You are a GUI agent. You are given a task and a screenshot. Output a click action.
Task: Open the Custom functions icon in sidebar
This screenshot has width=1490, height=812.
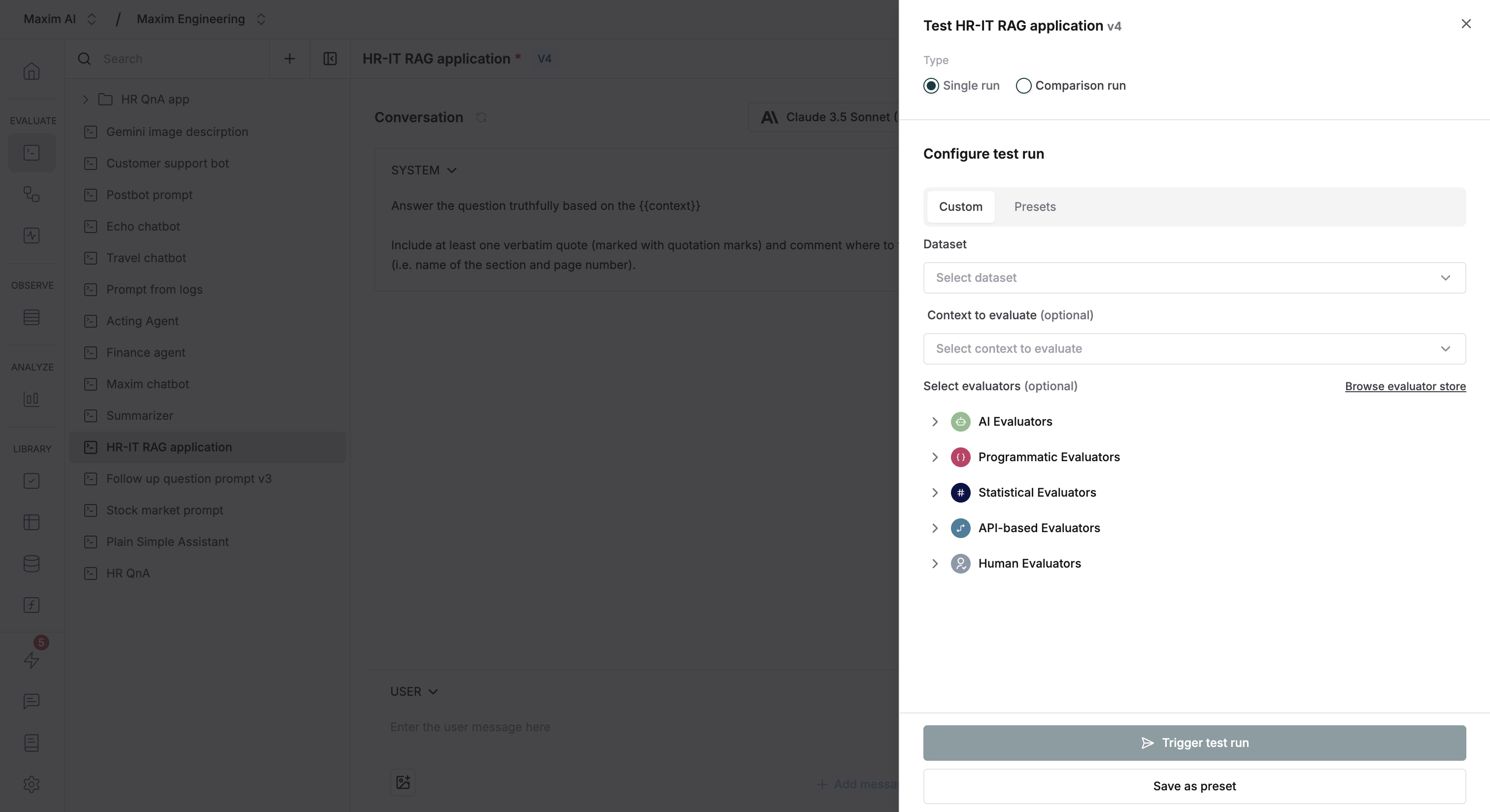[32, 605]
